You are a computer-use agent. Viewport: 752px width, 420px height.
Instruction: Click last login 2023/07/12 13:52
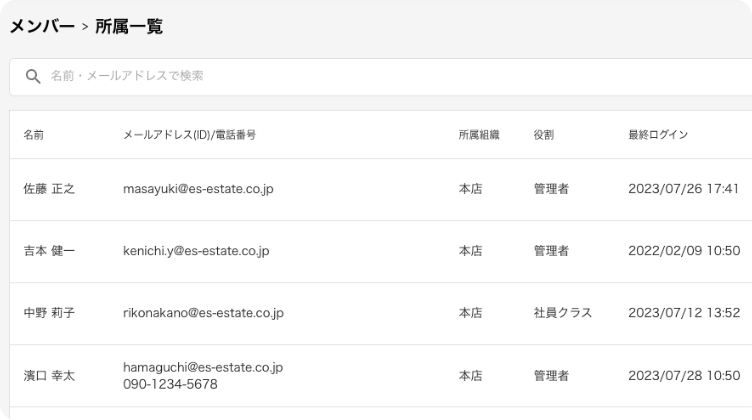tap(684, 313)
